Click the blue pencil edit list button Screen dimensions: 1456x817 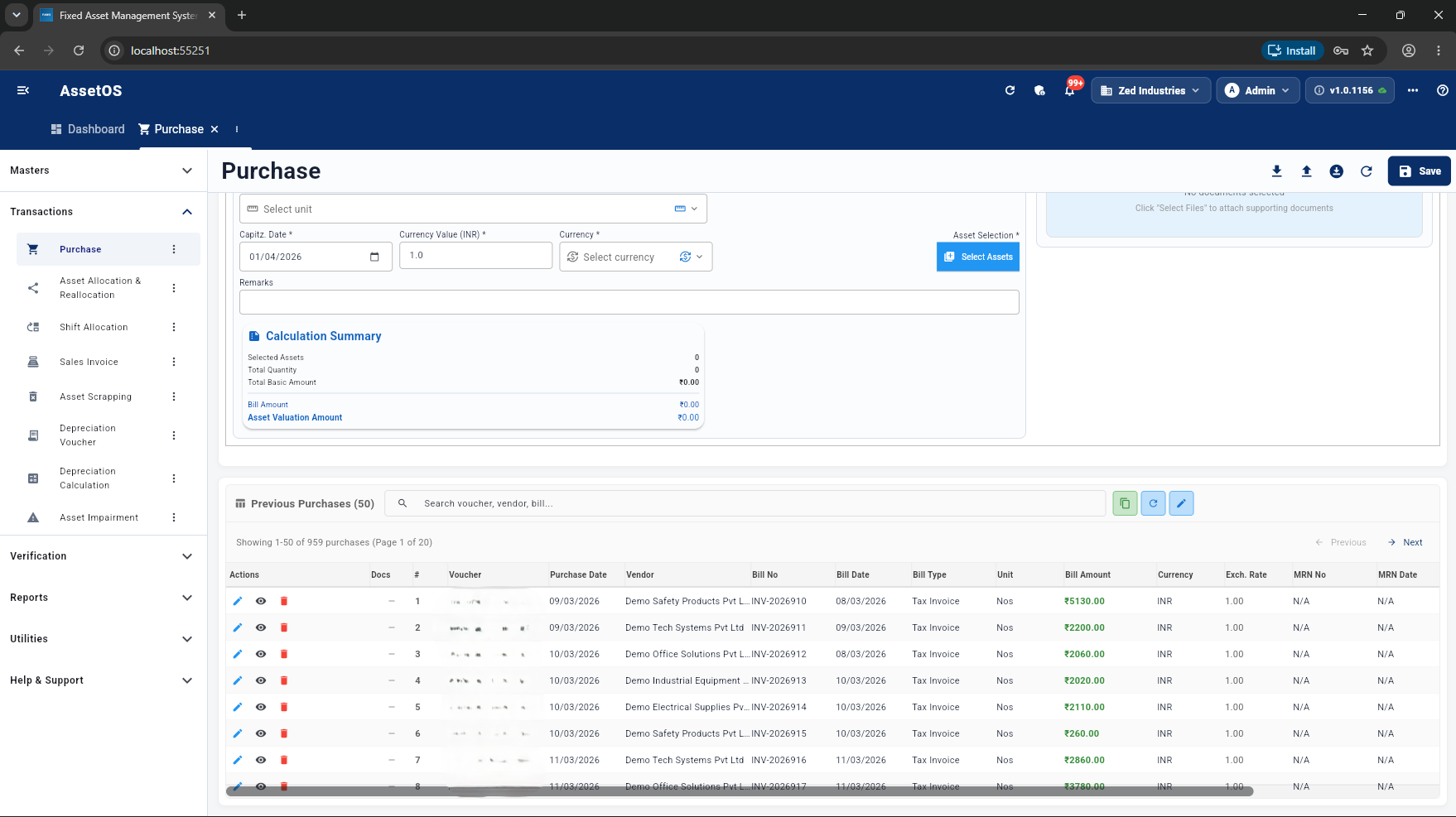pyautogui.click(x=1181, y=503)
